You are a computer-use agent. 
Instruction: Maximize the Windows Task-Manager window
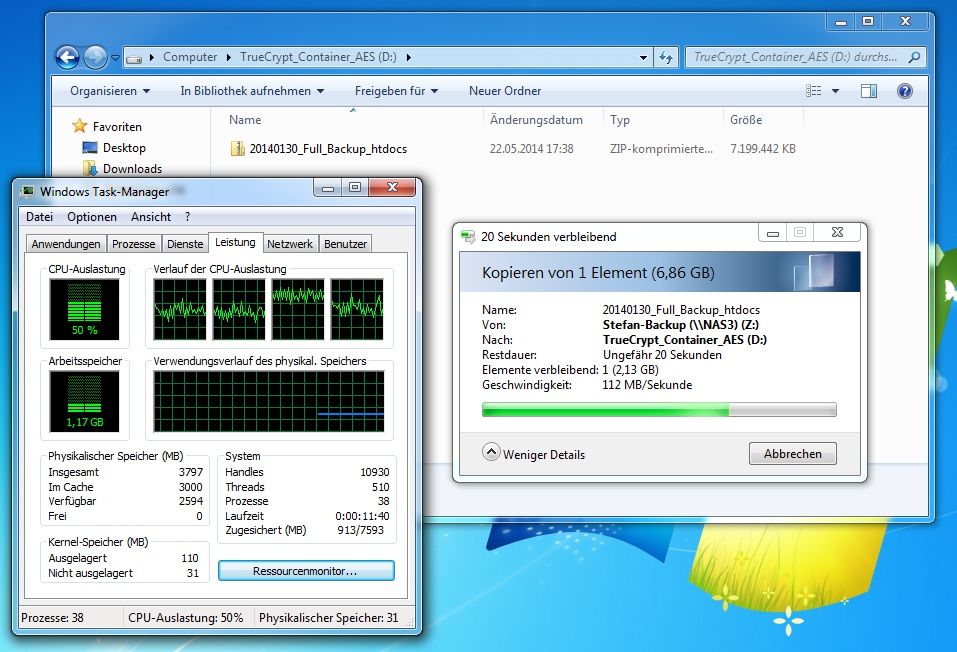(355, 188)
